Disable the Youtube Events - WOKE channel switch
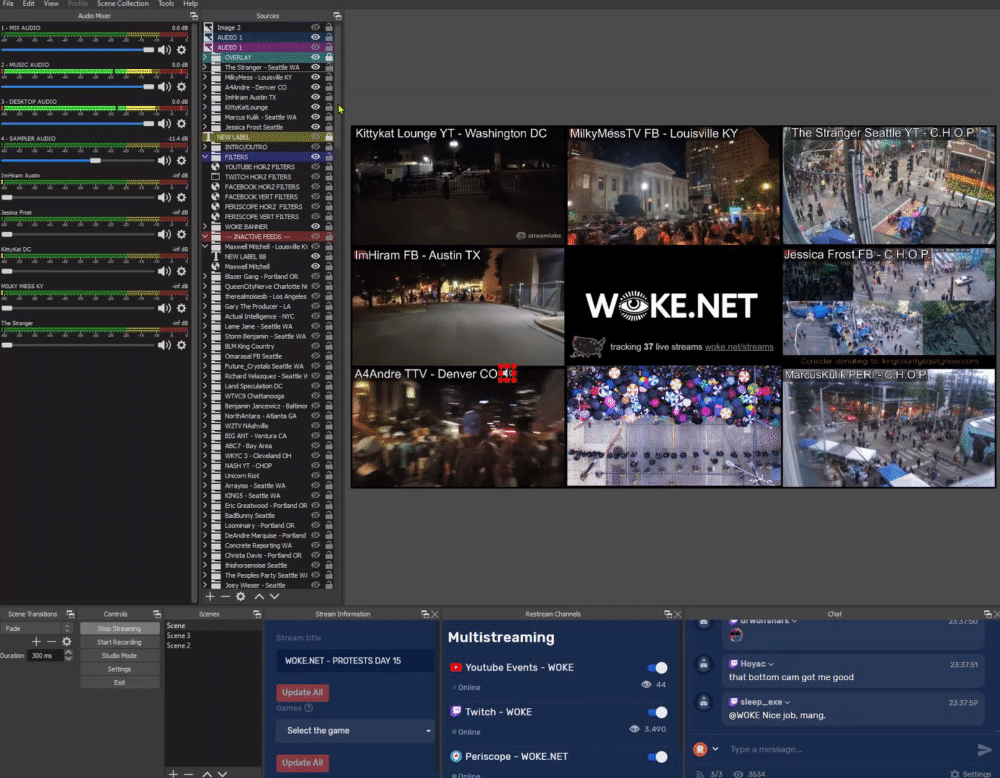 point(658,668)
